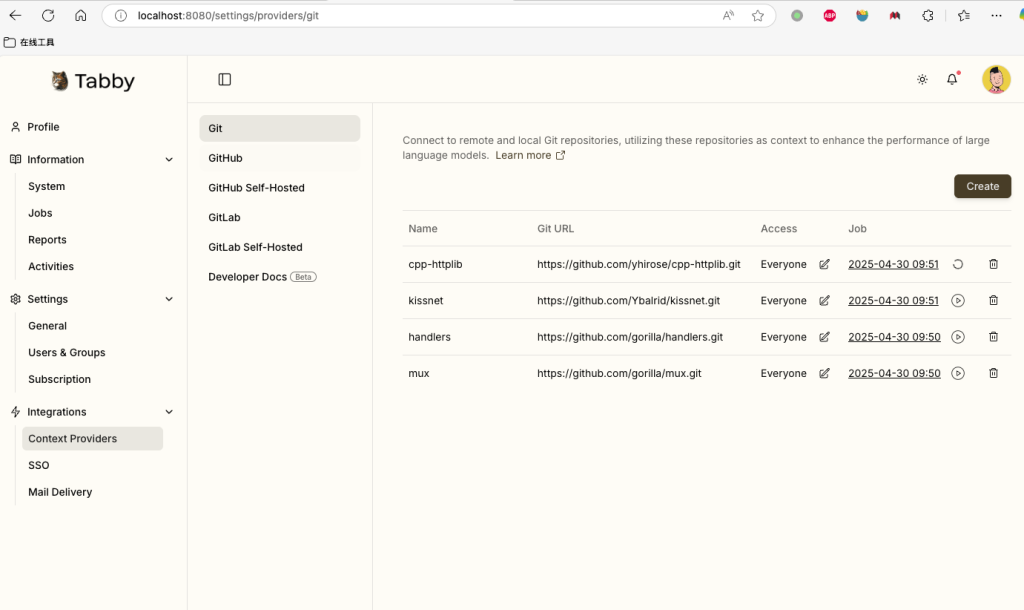
Task: Click the Create button
Action: (x=982, y=186)
